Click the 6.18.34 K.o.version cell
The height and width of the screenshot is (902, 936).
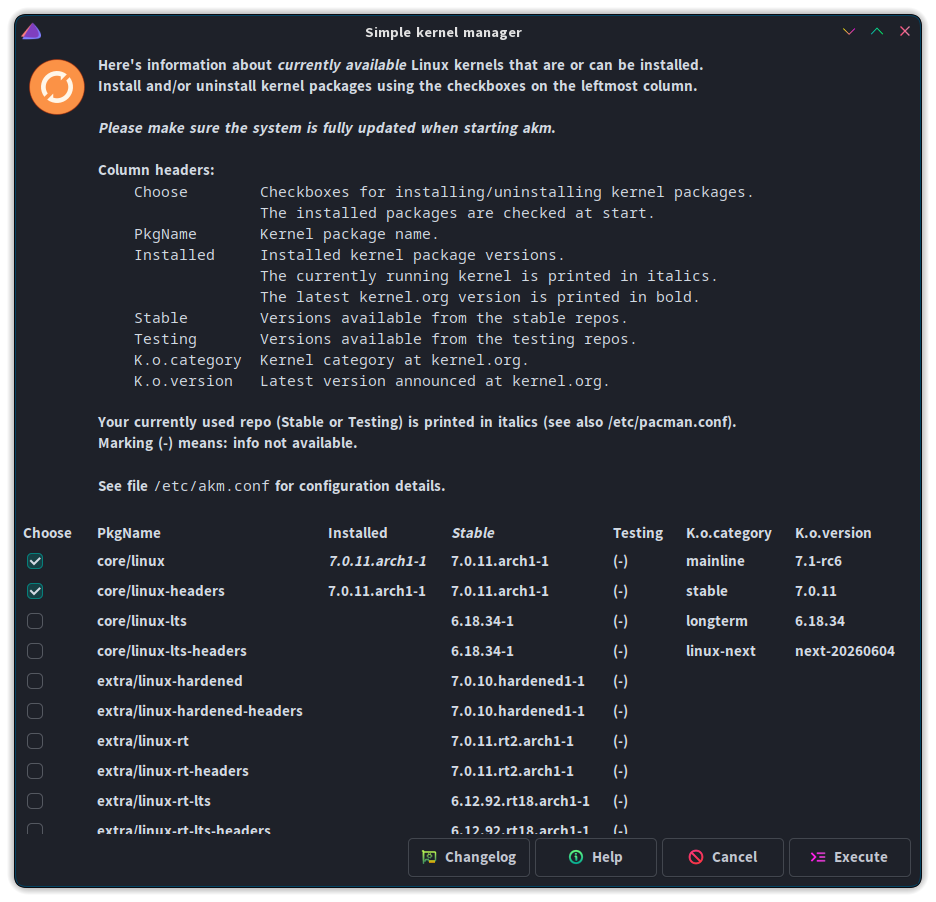[820, 621]
